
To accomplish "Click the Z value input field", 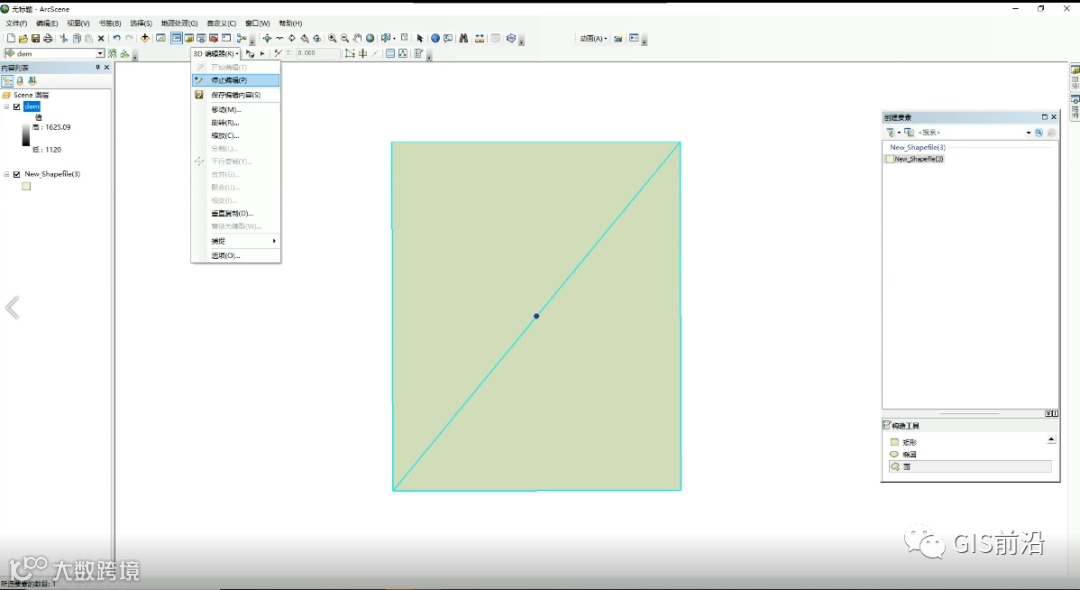I will [x=318, y=53].
